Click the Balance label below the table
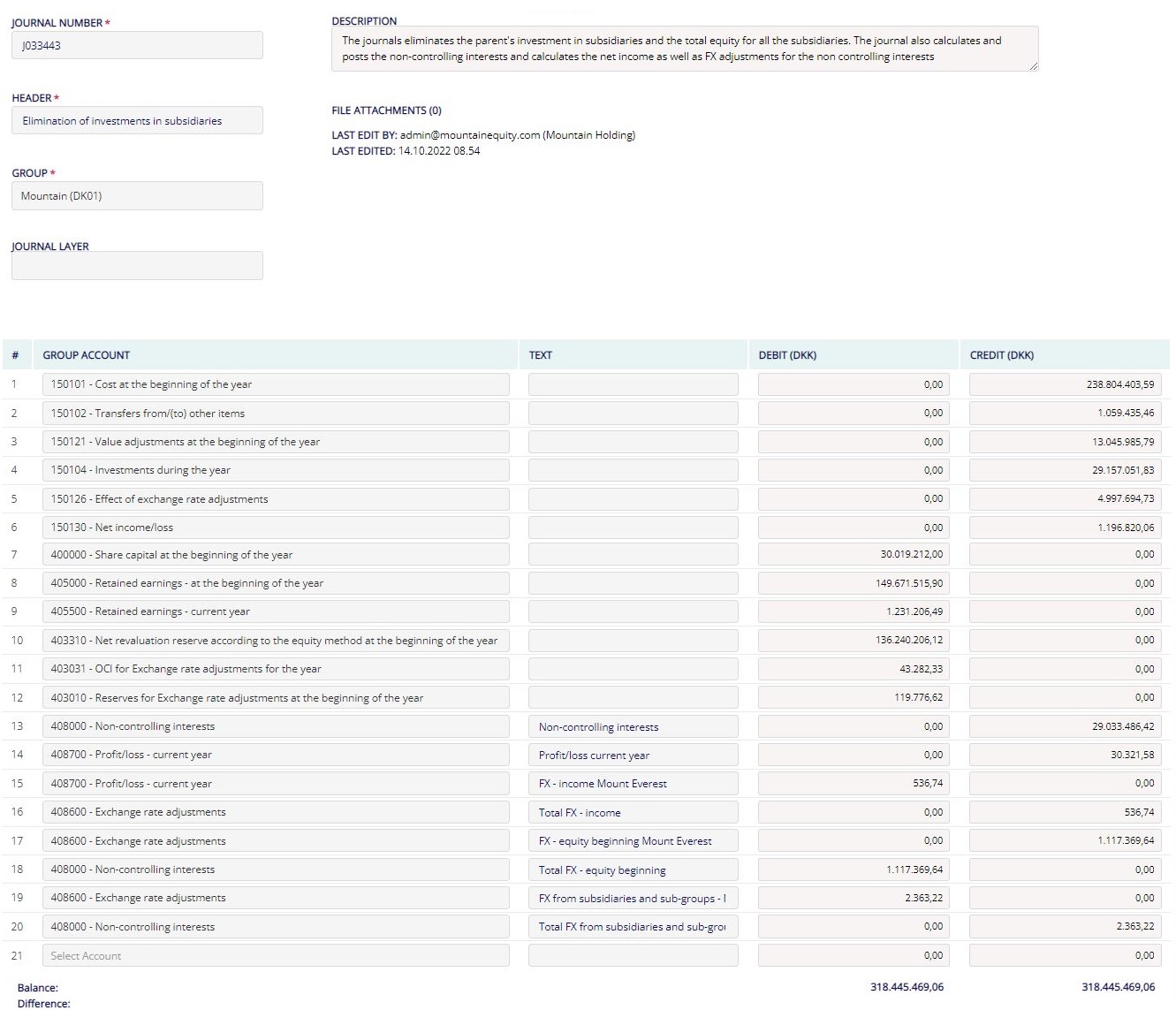Screen dimensions: 1176x1010 coord(38,988)
